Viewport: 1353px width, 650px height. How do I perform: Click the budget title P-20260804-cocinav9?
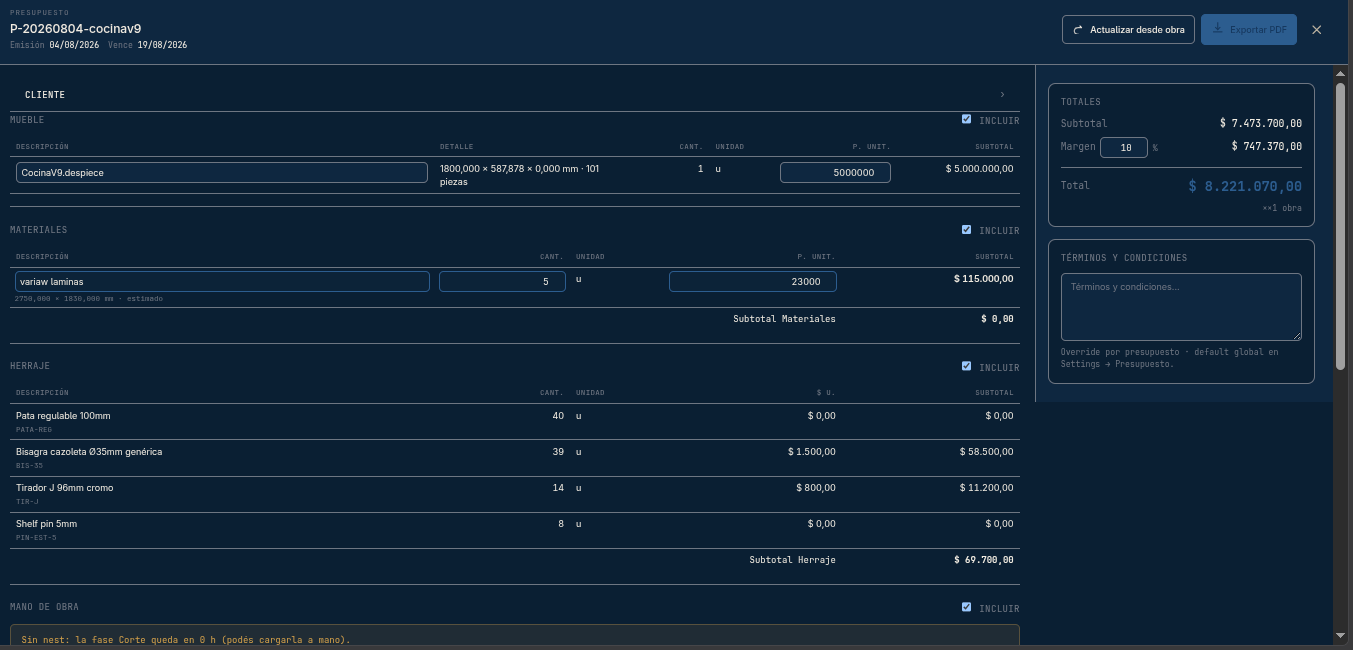76,29
